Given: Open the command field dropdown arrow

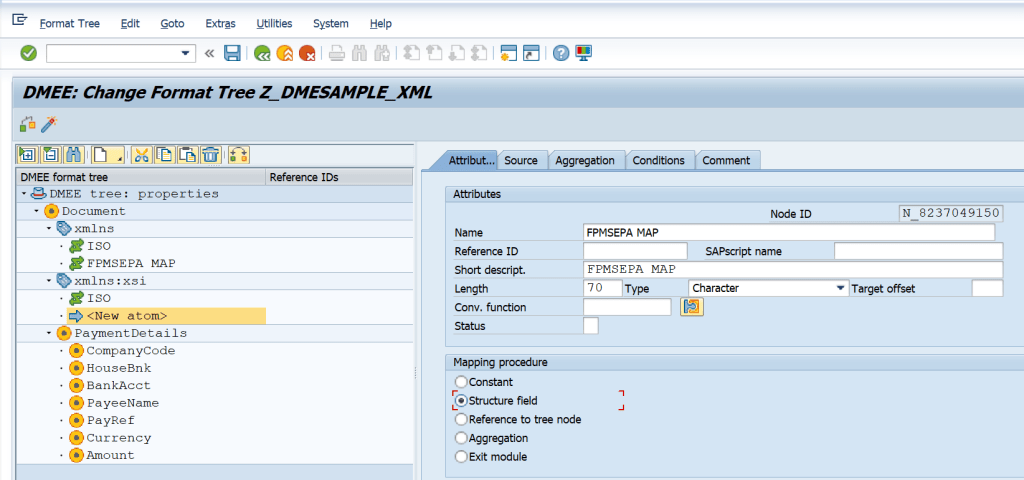Looking at the screenshot, I should (186, 54).
